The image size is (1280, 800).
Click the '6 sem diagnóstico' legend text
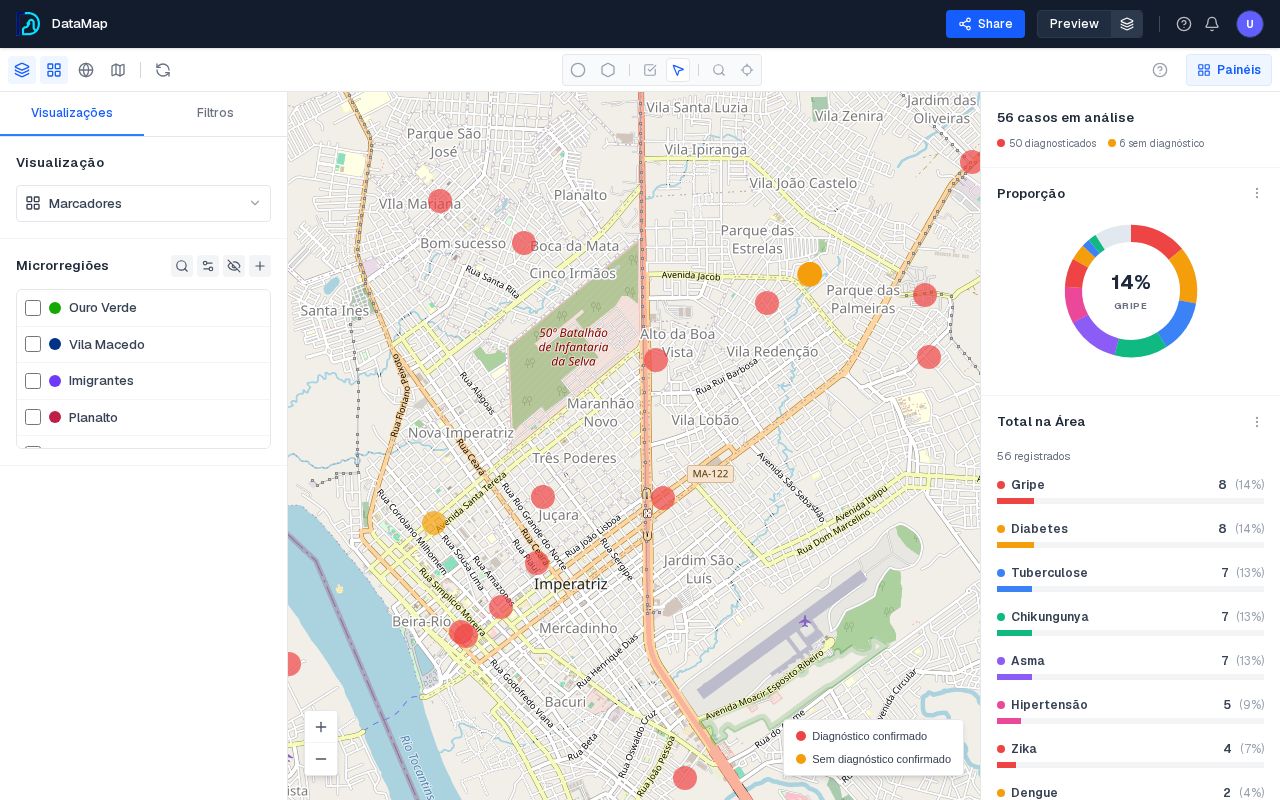click(x=1161, y=144)
